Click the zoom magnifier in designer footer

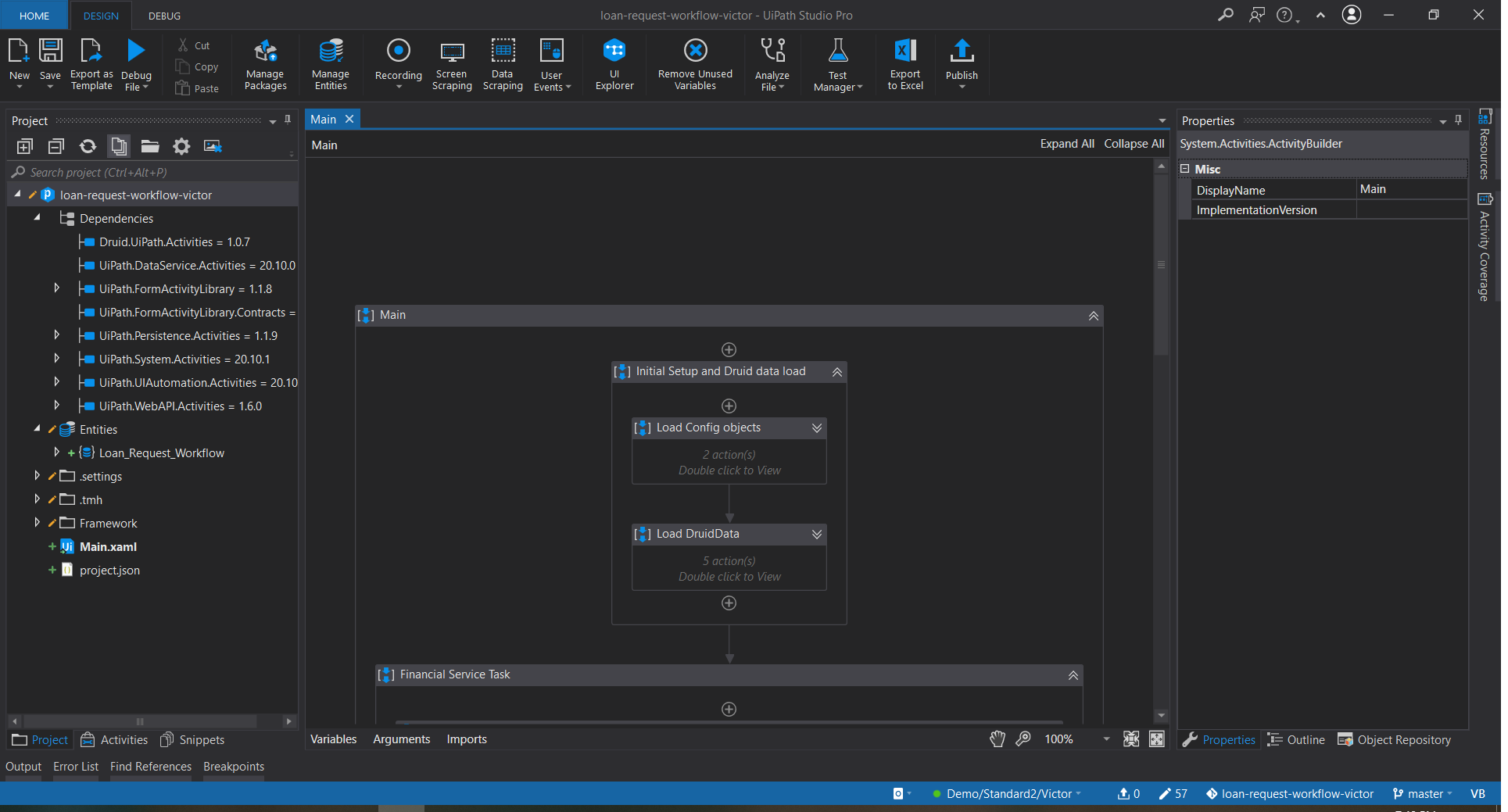[1023, 739]
